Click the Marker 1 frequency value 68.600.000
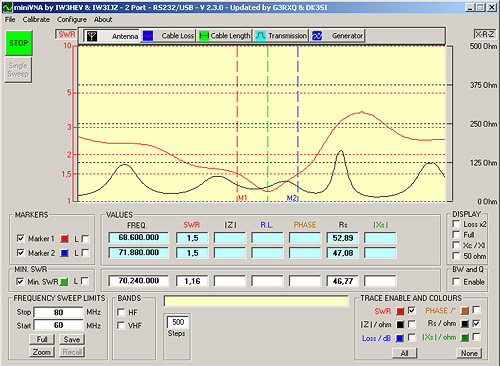 (138, 238)
